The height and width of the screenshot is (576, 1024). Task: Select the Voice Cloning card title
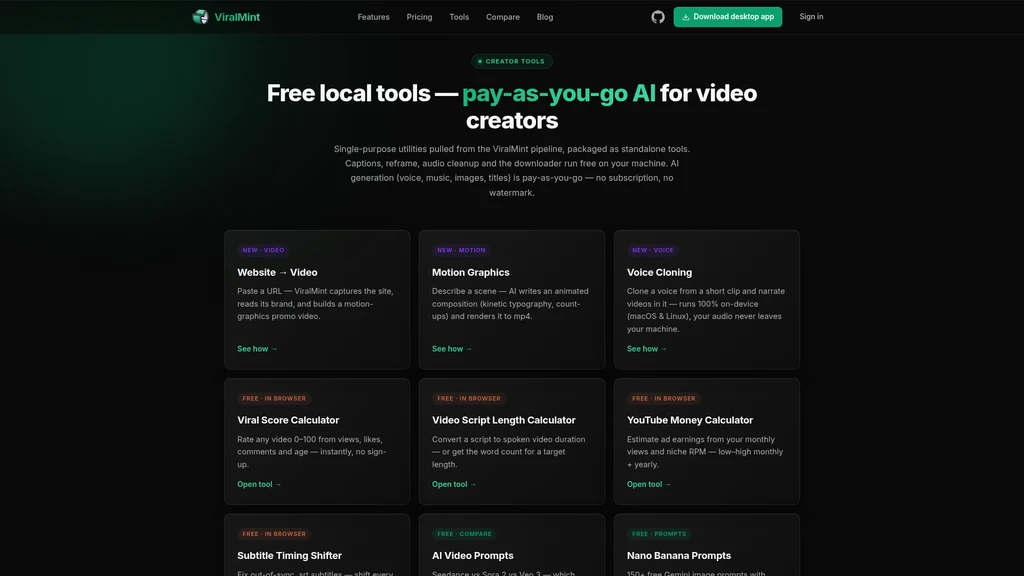tap(660, 272)
